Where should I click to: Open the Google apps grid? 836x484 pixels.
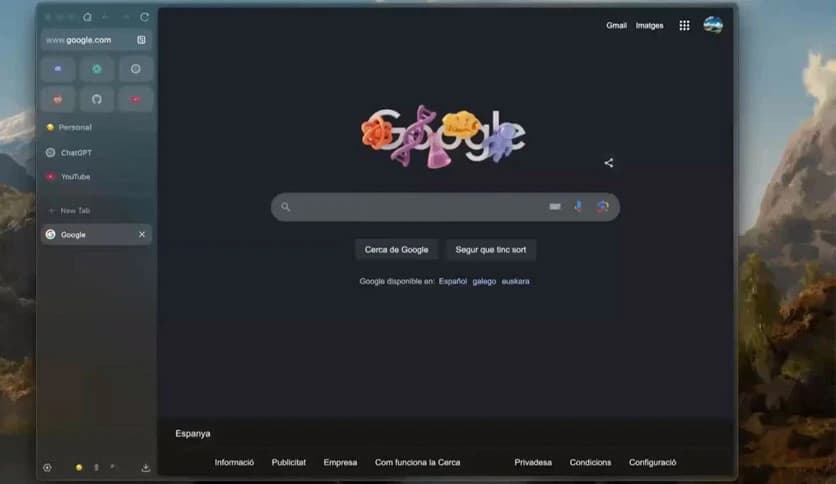685,25
